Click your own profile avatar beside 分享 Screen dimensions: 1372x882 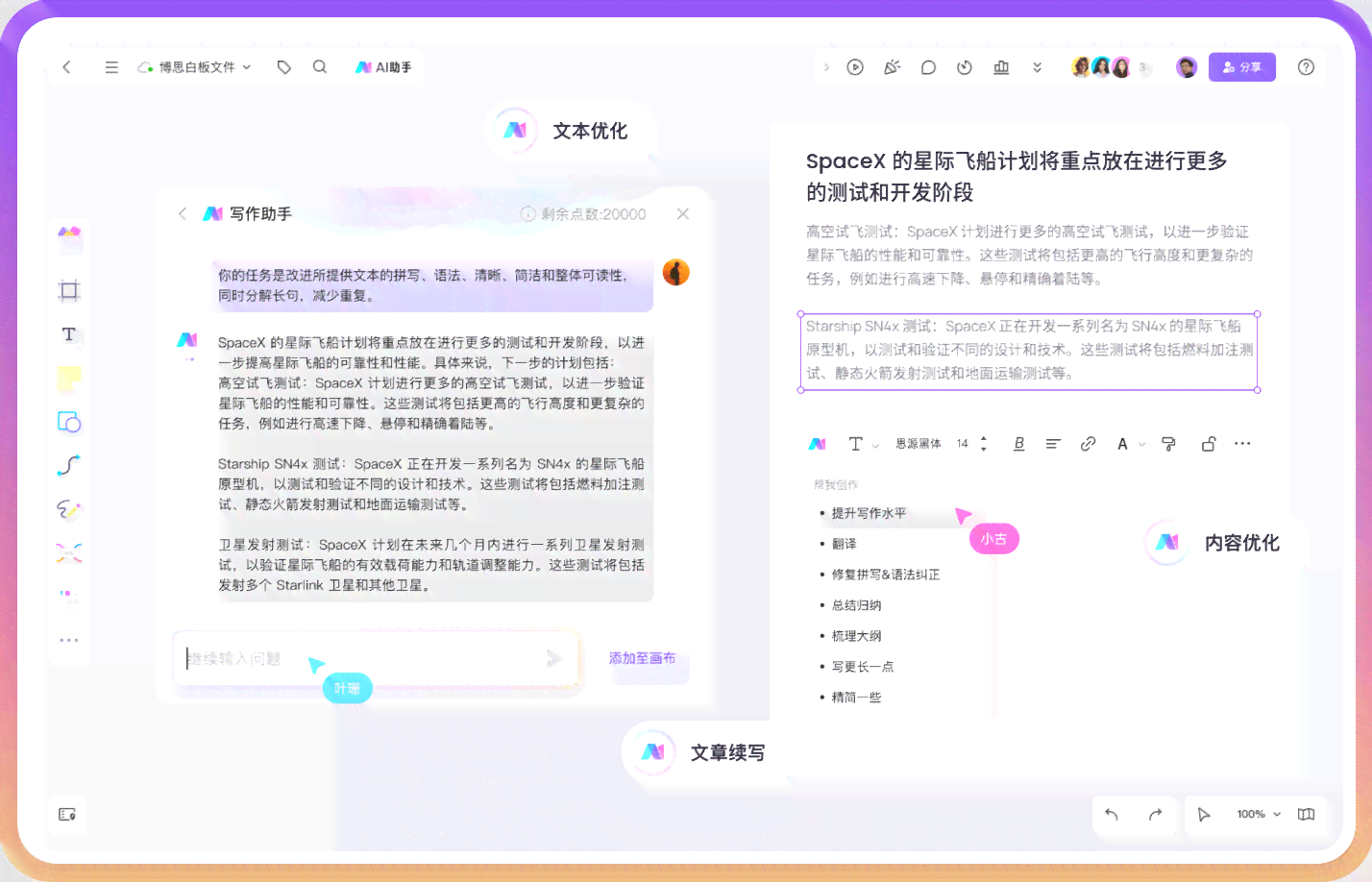click(1187, 67)
